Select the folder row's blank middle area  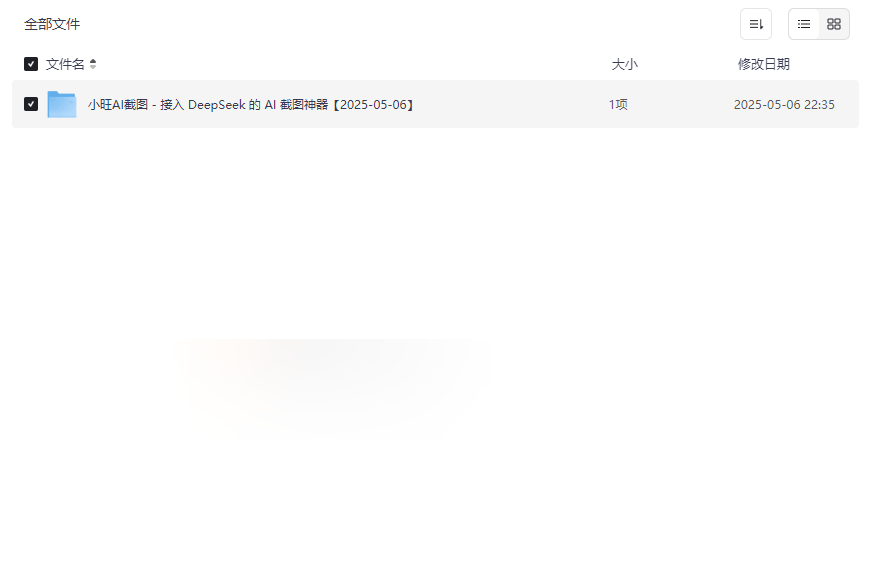[510, 104]
